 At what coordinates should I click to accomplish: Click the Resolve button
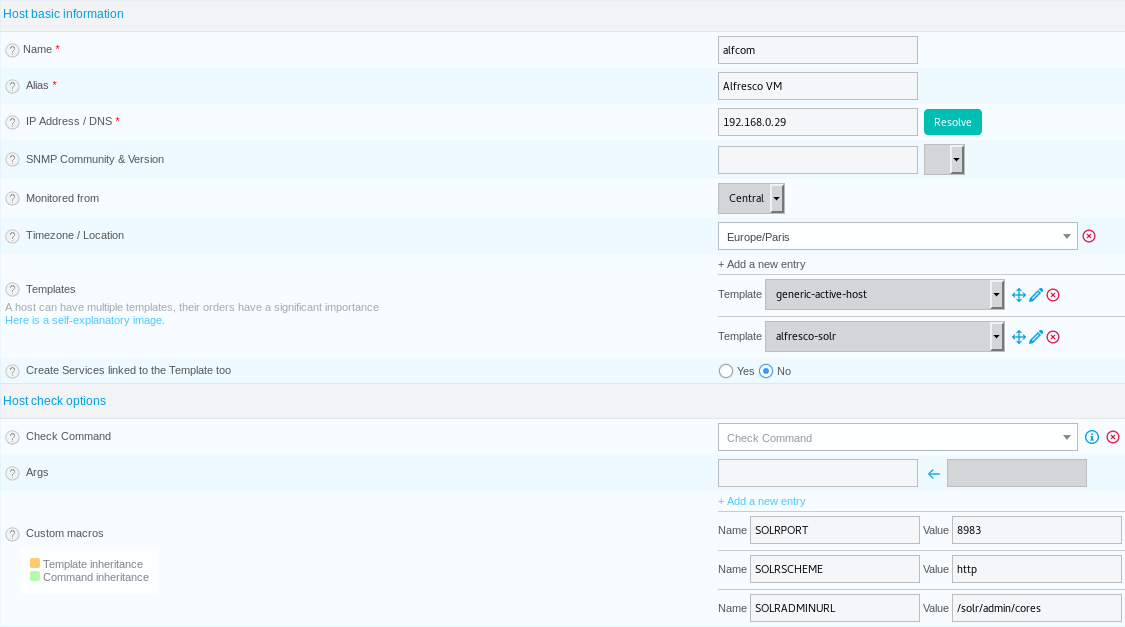pyautogui.click(x=952, y=122)
